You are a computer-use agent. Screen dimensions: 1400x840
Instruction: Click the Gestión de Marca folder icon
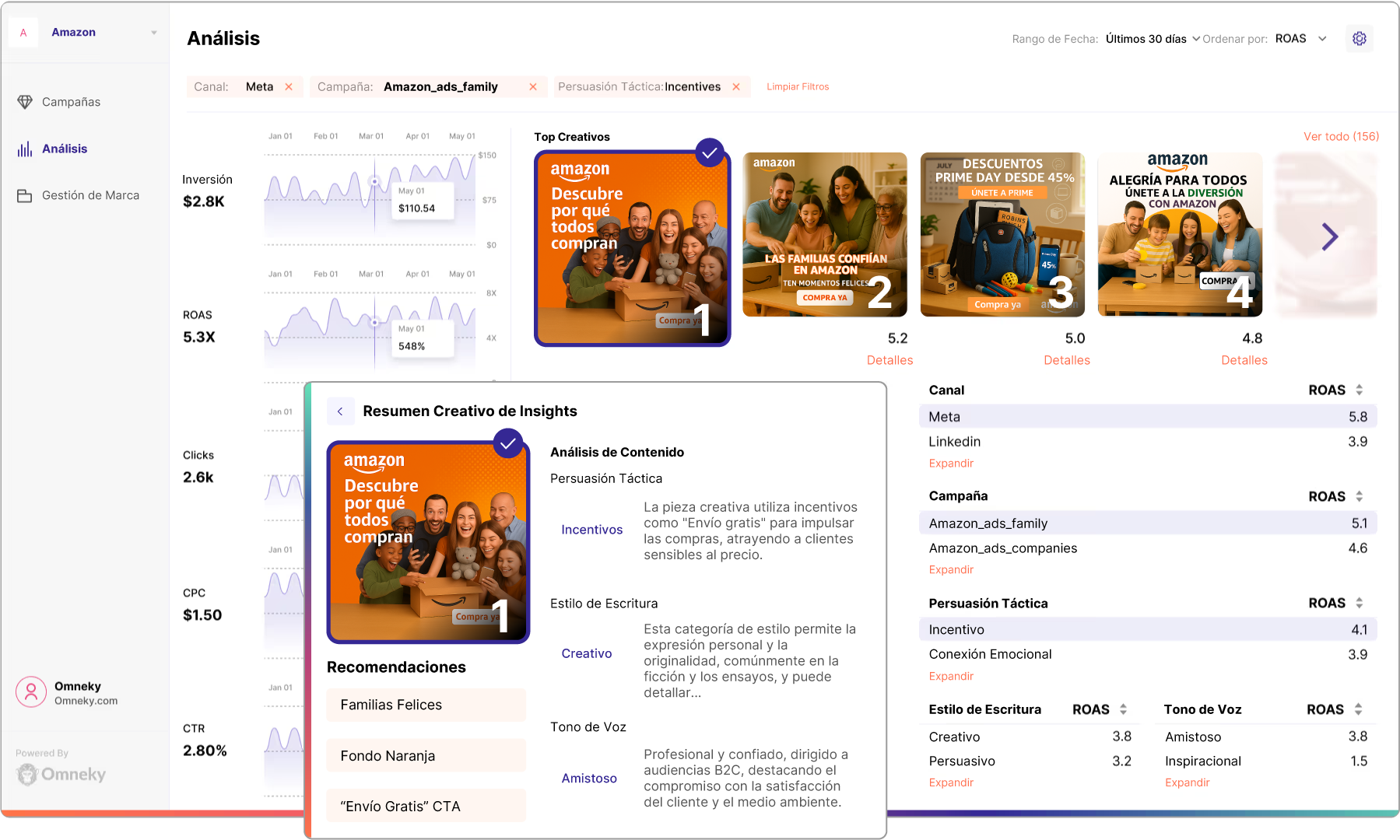tap(25, 195)
